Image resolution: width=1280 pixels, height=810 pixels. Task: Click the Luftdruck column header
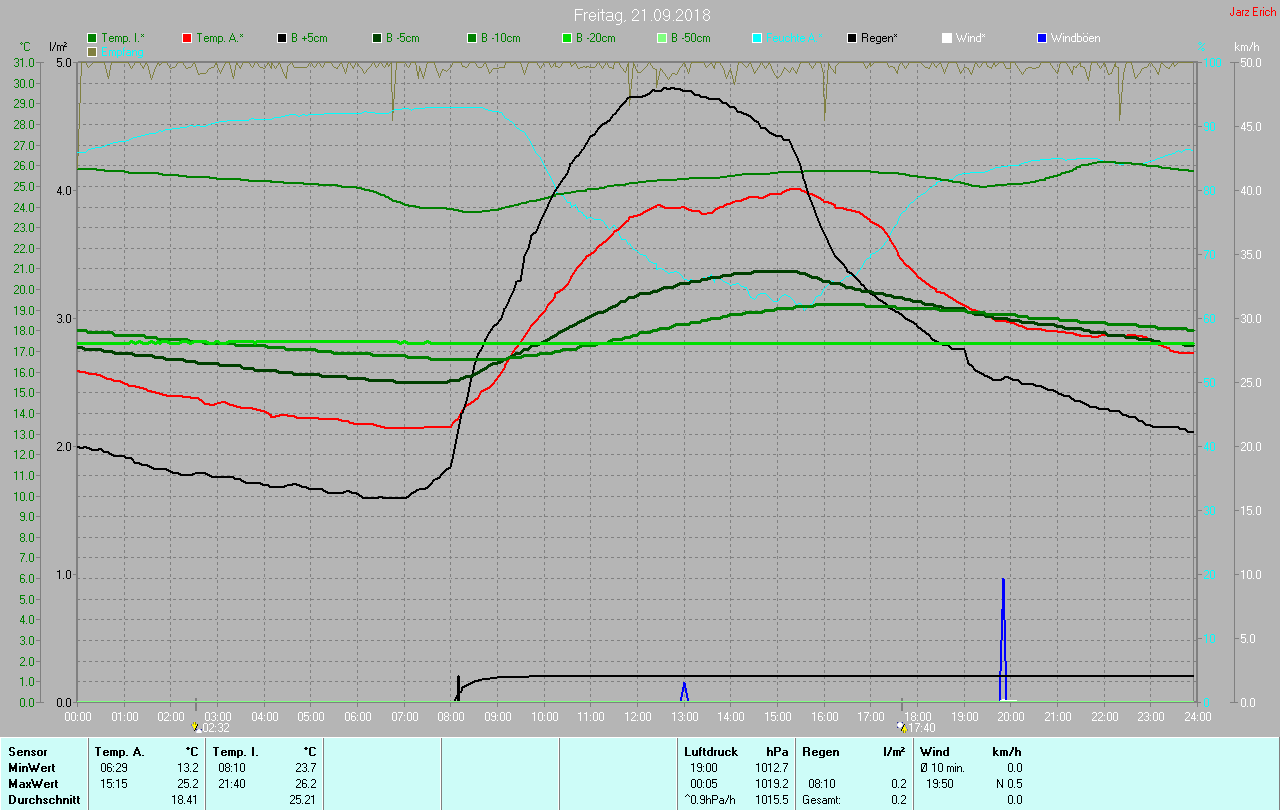click(x=711, y=752)
